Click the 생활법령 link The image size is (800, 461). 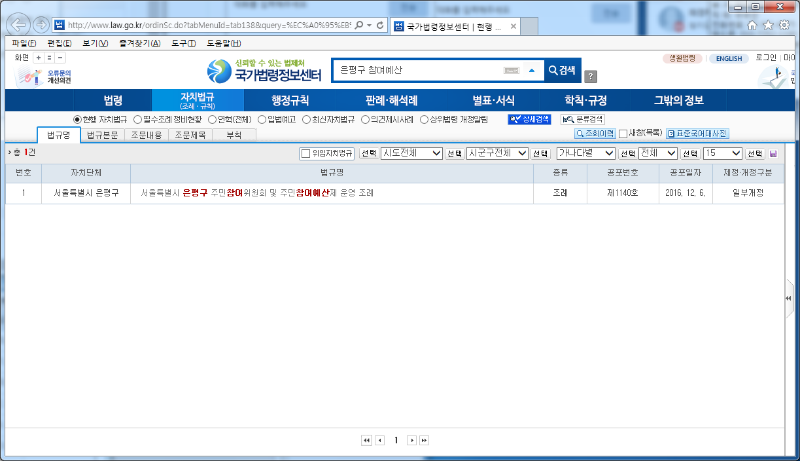pos(683,59)
